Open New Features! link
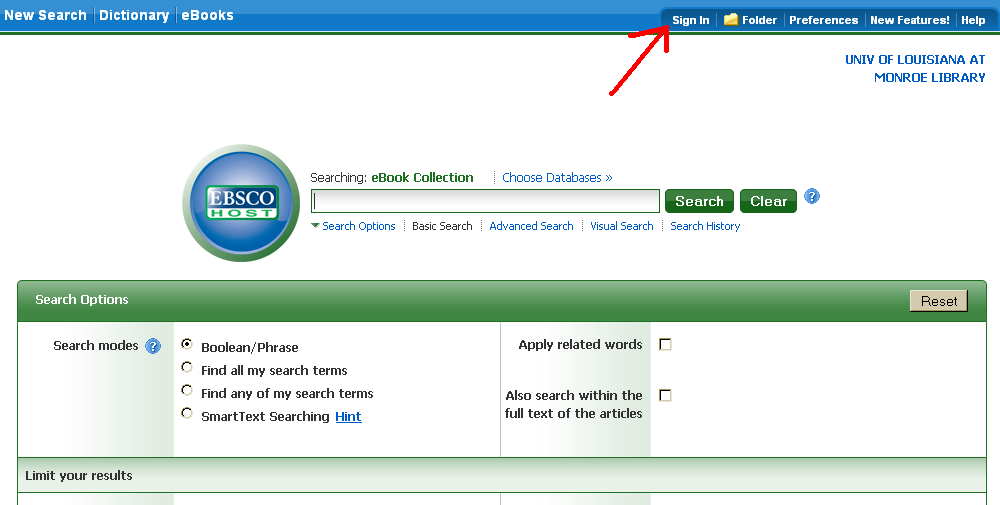The width and height of the screenshot is (1000, 505). 909,20
